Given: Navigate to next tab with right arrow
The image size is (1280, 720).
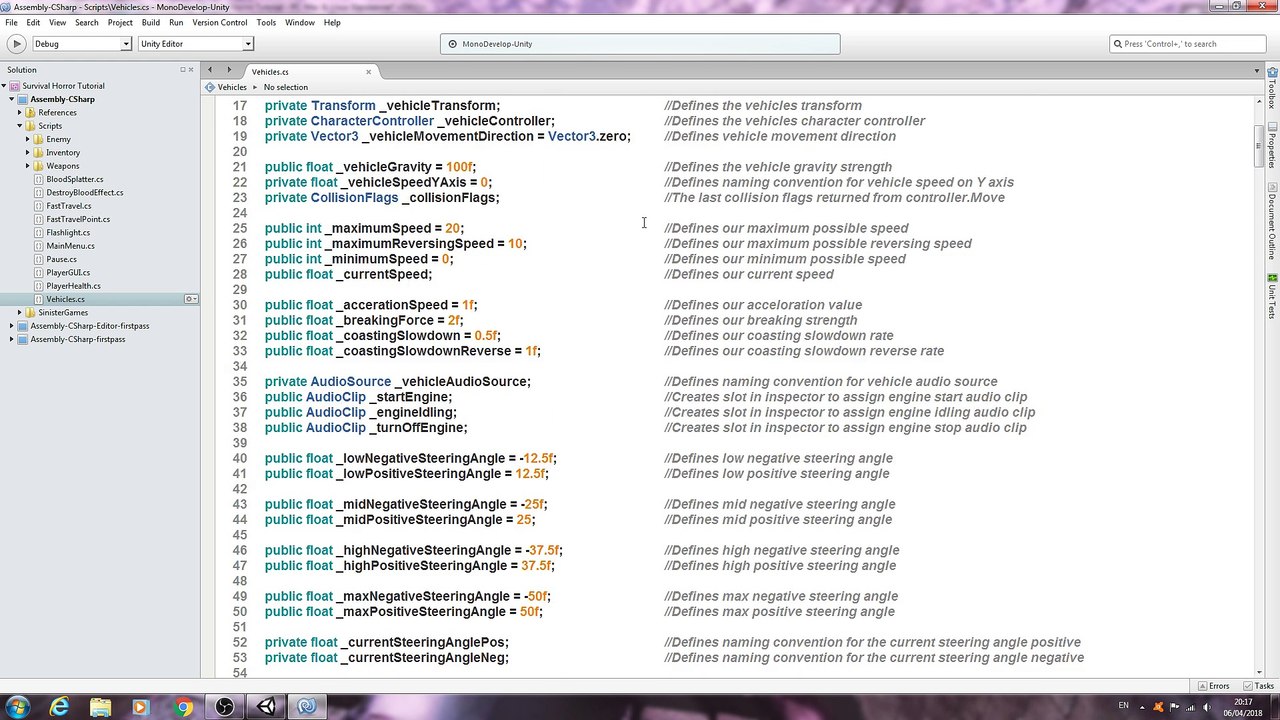Looking at the screenshot, I should [229, 70].
